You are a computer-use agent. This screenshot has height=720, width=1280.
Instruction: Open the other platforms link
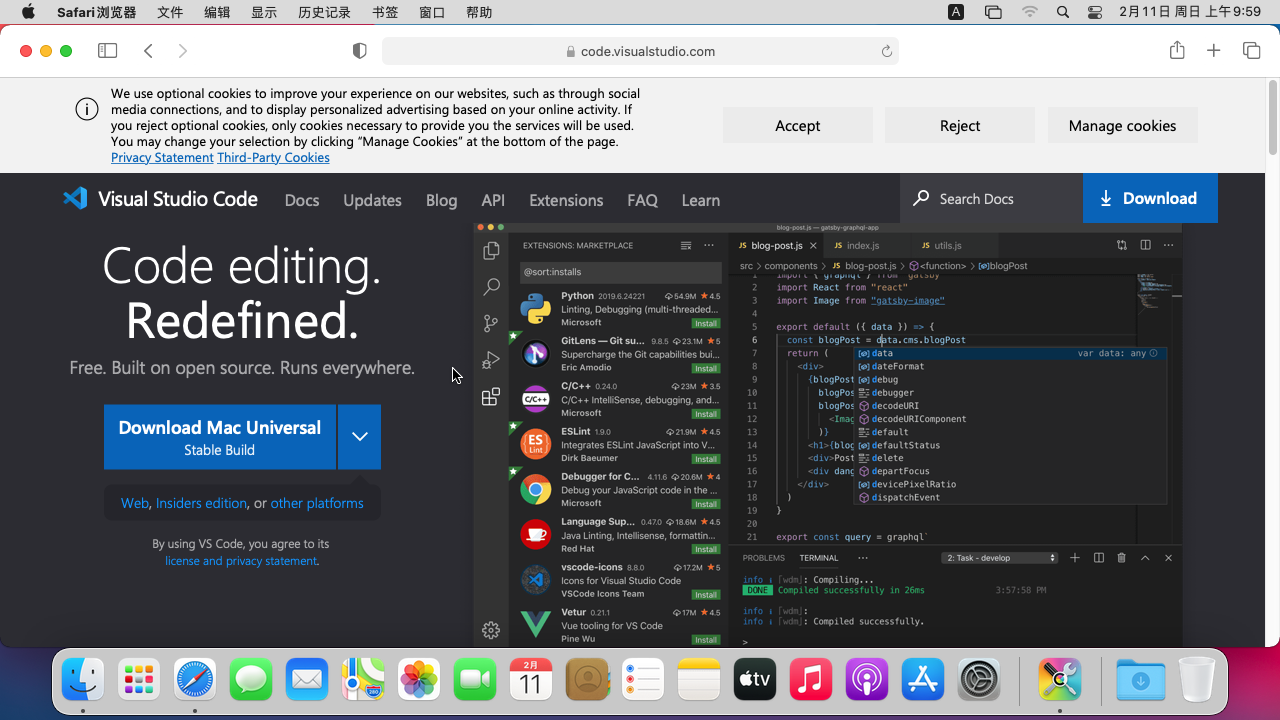pyautogui.click(x=317, y=503)
